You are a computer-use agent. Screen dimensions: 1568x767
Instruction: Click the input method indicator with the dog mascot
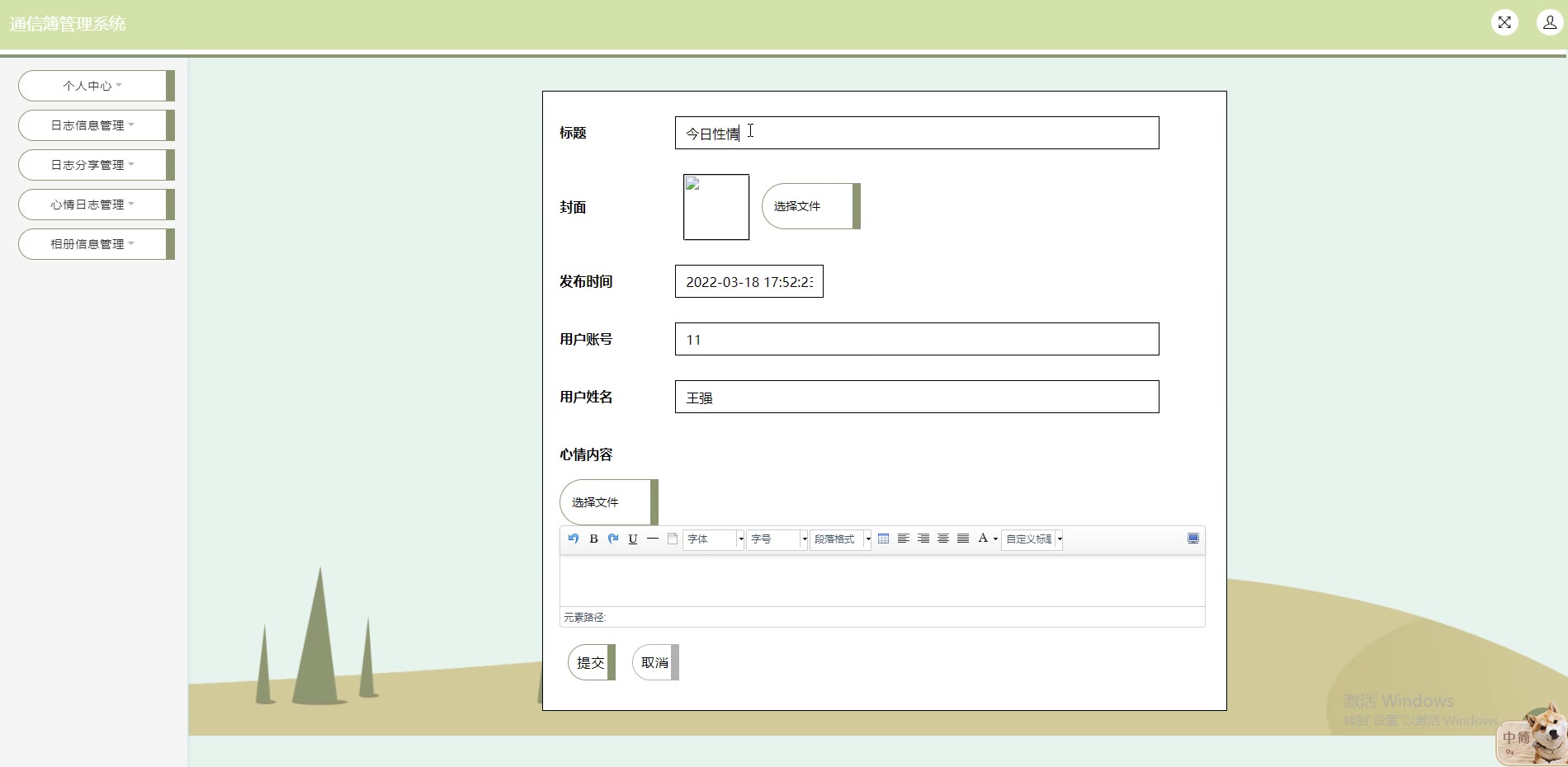1532,735
